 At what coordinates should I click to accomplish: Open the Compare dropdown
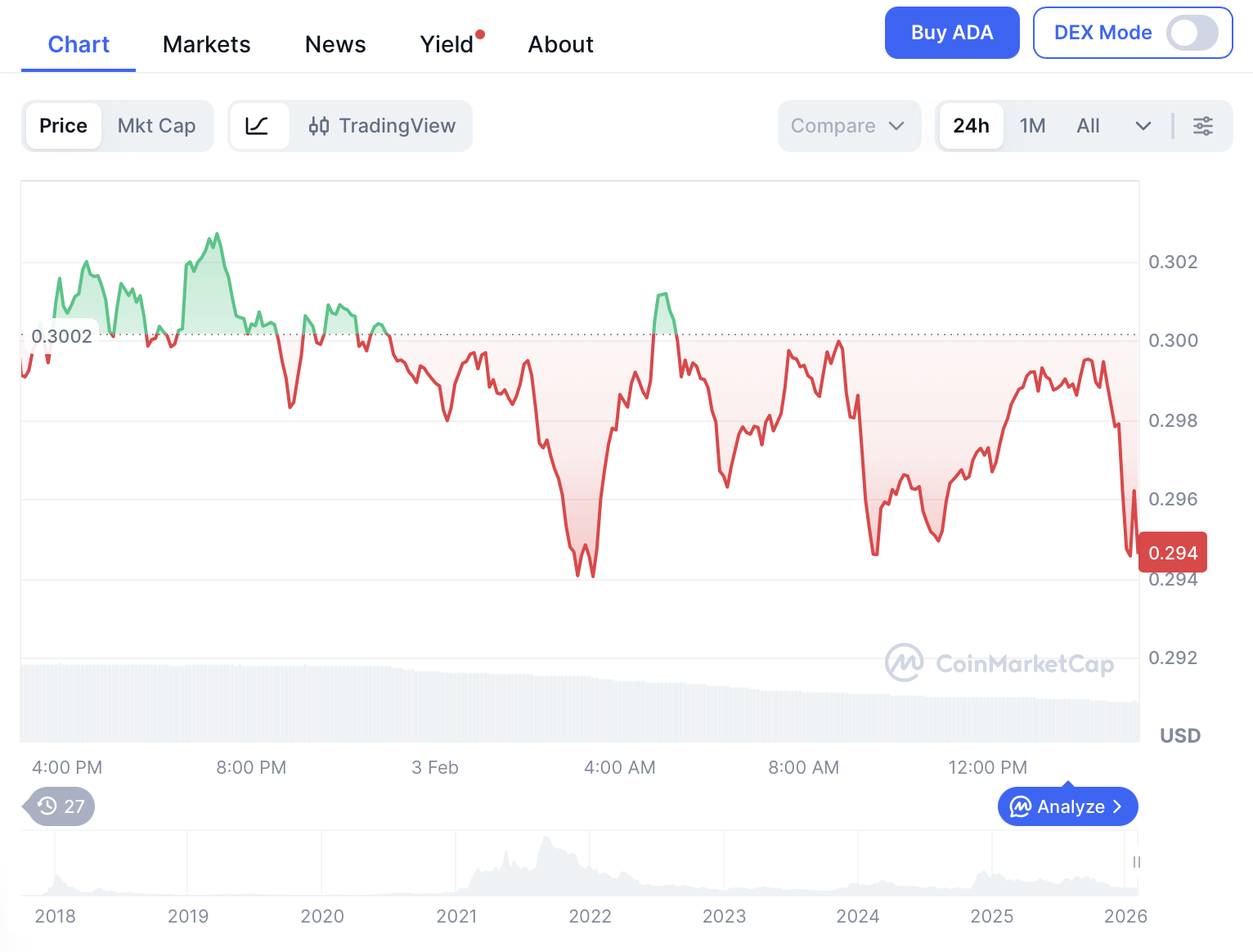click(848, 126)
